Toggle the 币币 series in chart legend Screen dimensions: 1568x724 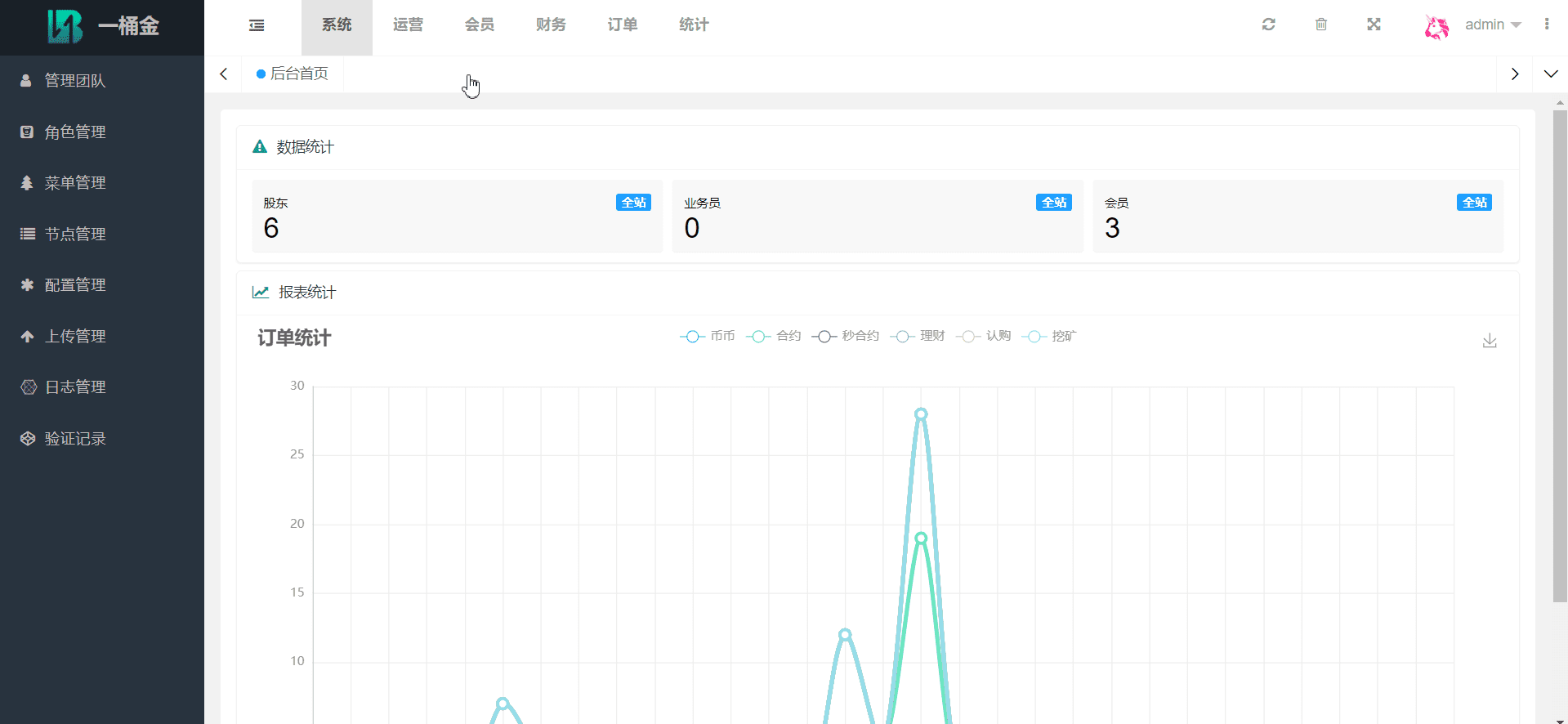pyautogui.click(x=708, y=336)
